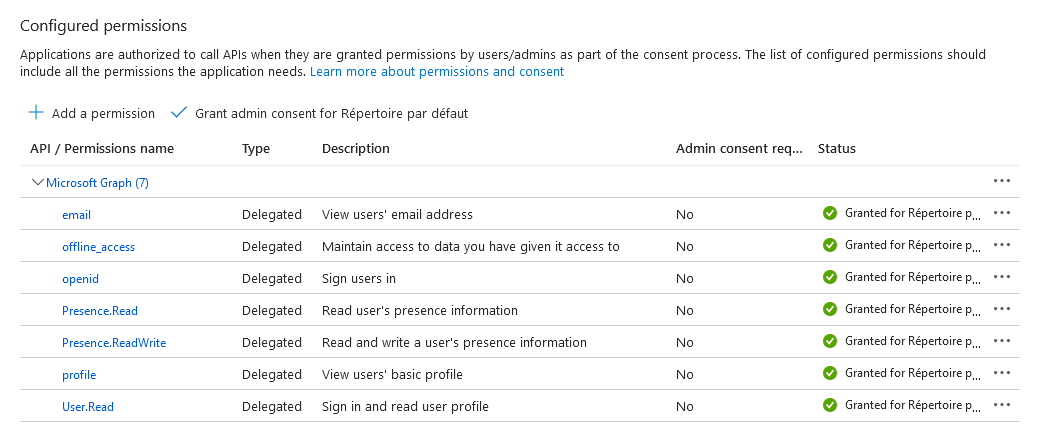Click the Microsoft Graph (7) API link
Image resolution: width=1041 pixels, height=442 pixels.
tap(98, 183)
